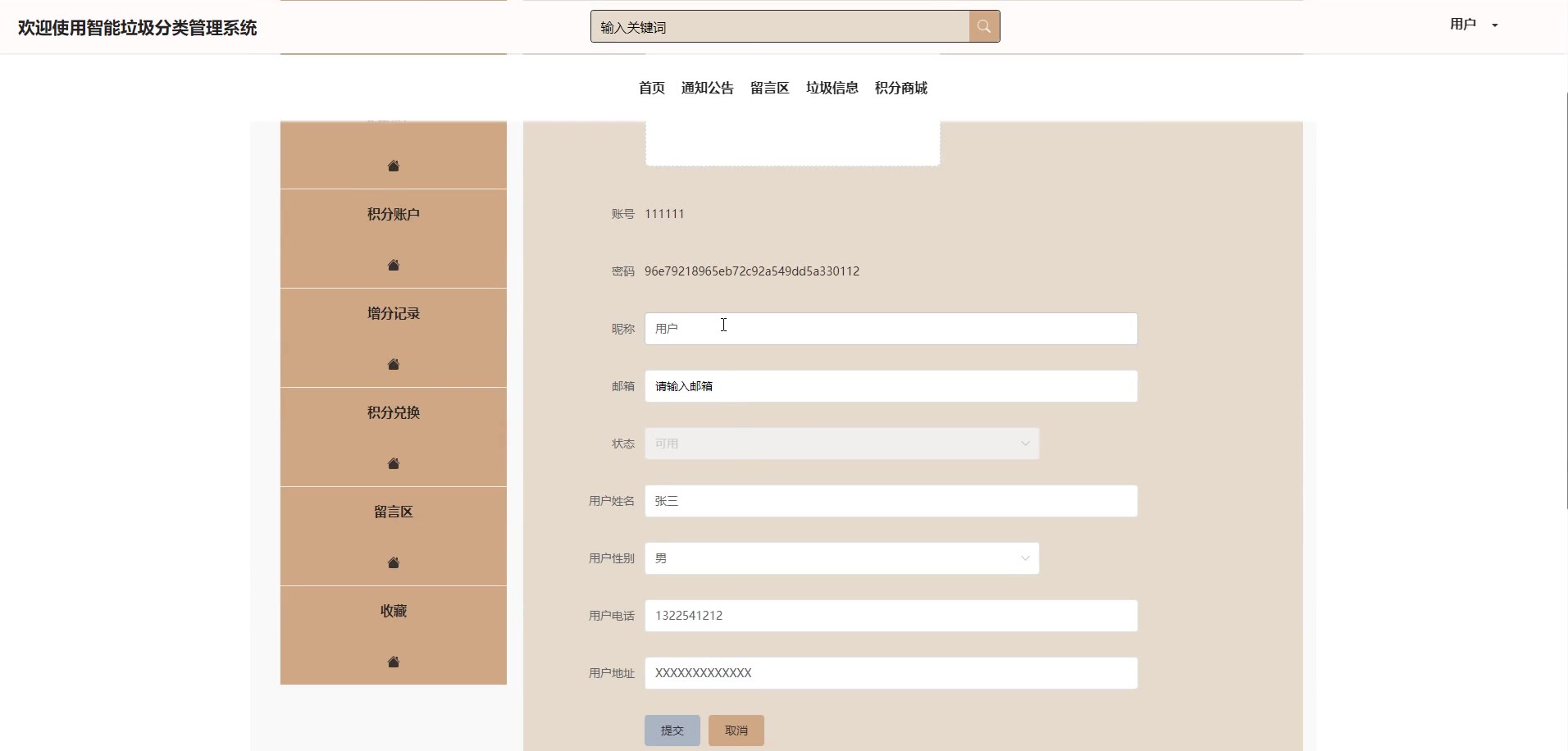1568x751 pixels.
Task: Click the home icon below 积分账户
Action: pyautogui.click(x=394, y=265)
